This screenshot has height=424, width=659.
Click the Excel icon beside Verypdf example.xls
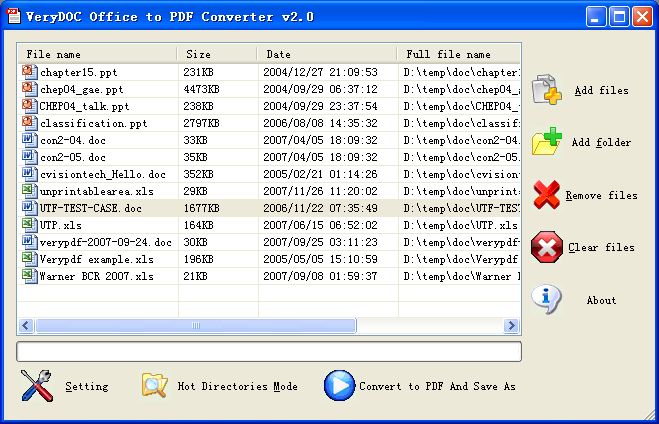29,259
